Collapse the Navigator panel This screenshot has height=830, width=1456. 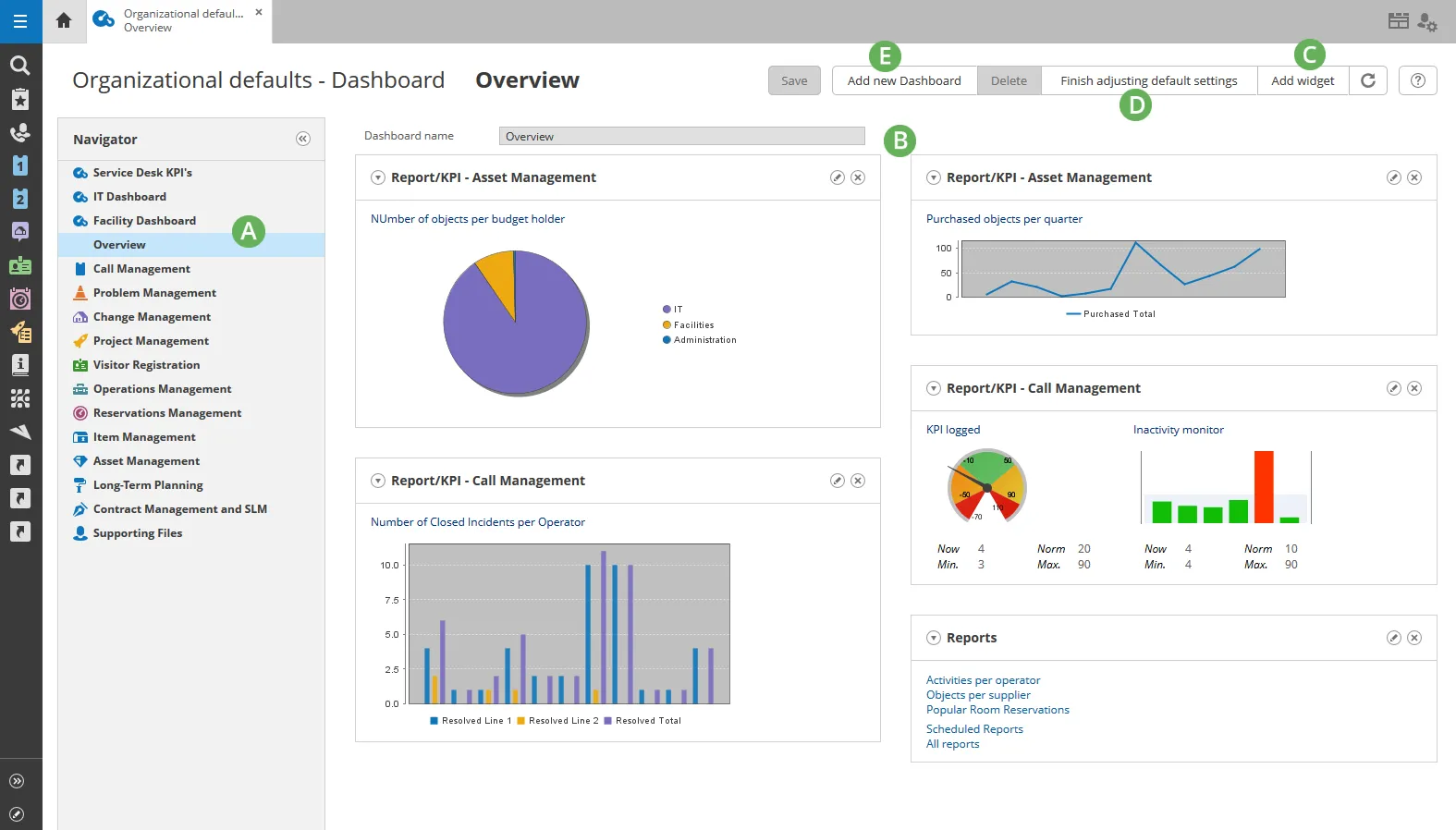(303, 139)
